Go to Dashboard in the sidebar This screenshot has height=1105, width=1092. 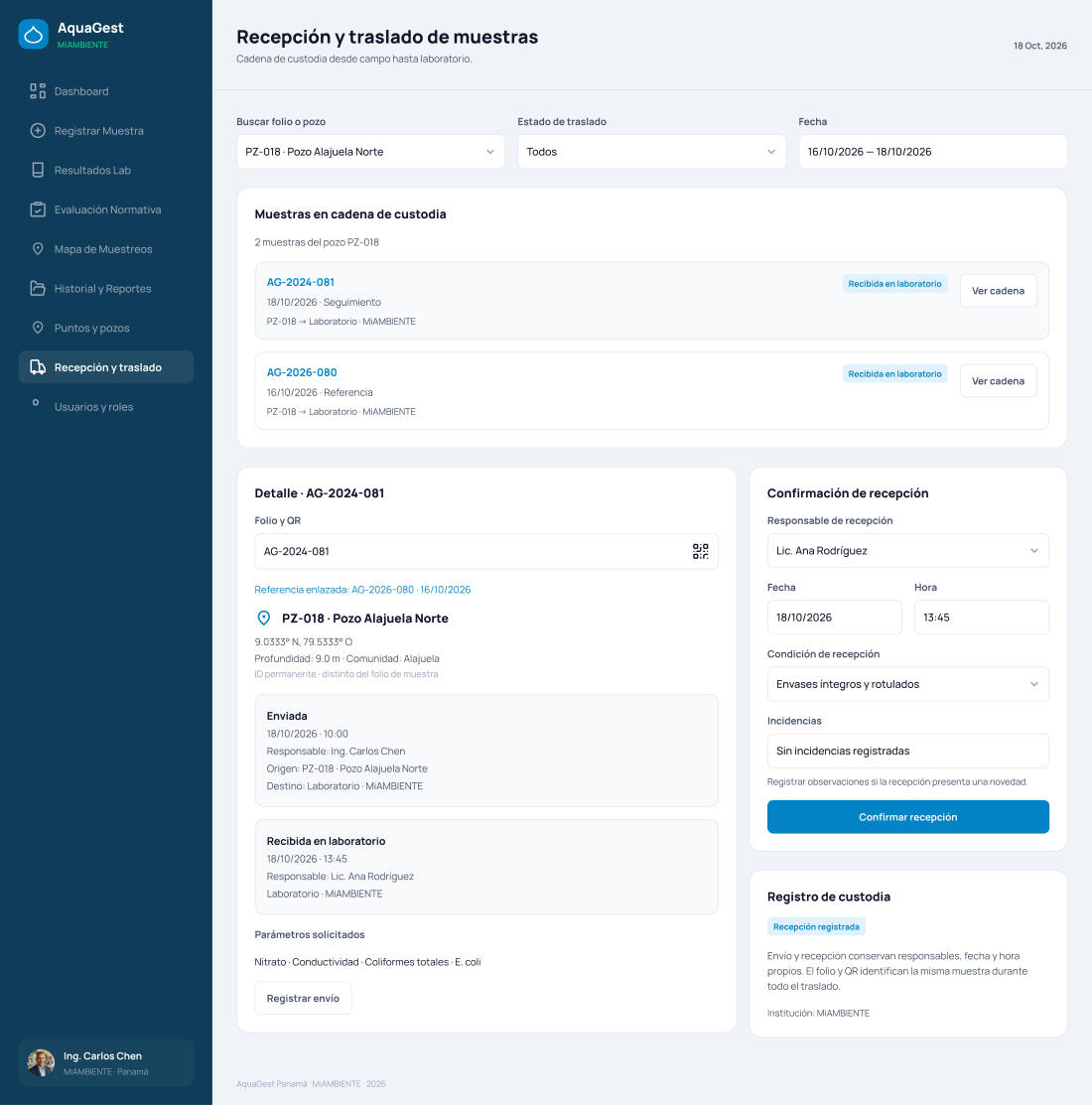(105, 91)
